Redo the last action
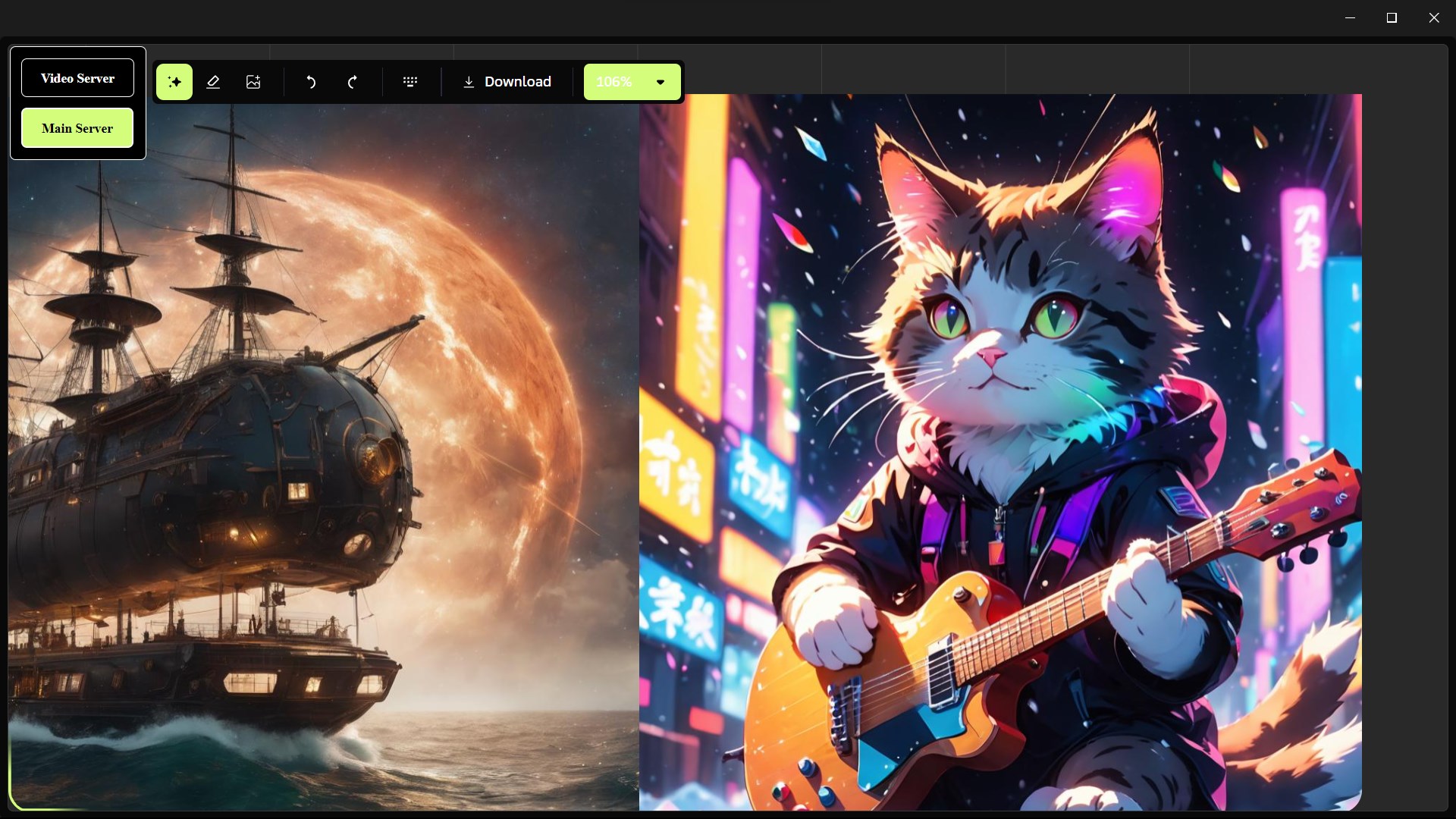Image resolution: width=1456 pixels, height=819 pixels. tap(352, 82)
